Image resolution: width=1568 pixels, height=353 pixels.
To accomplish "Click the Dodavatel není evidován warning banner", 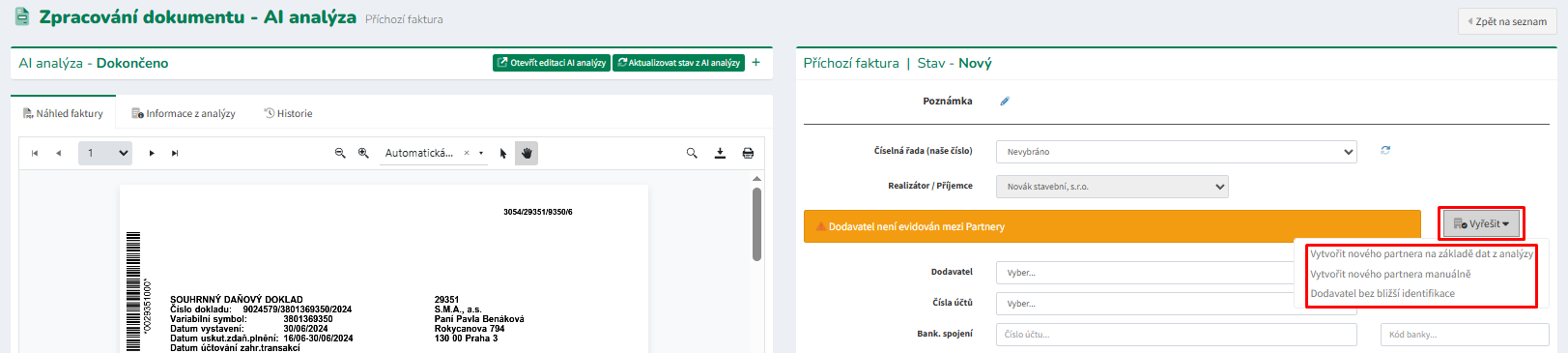I will pyautogui.click(x=1112, y=226).
